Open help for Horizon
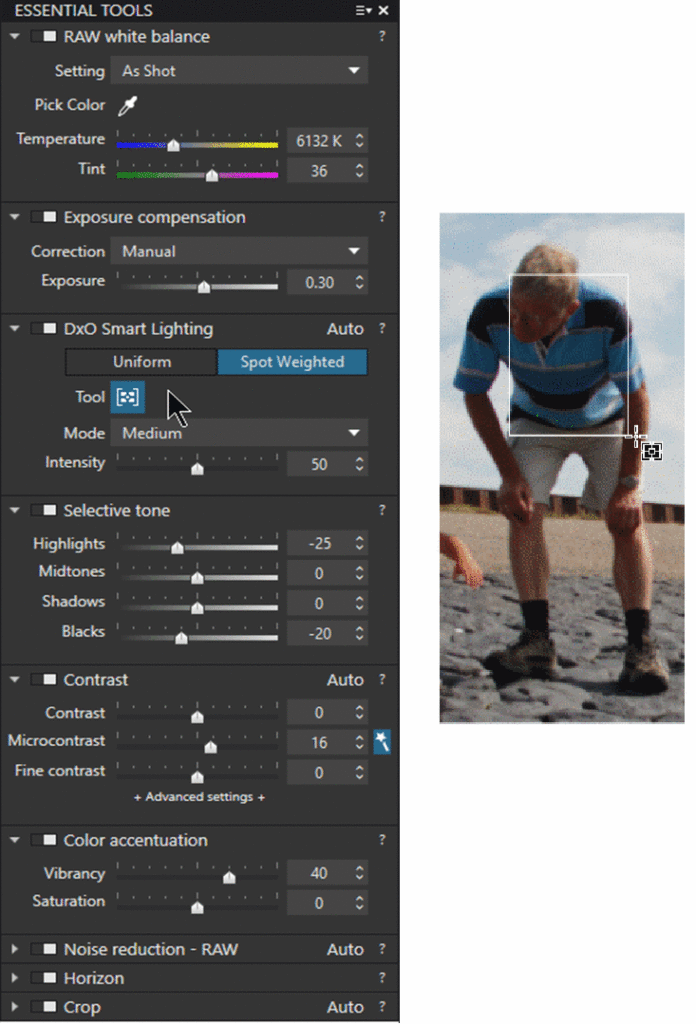 point(382,978)
